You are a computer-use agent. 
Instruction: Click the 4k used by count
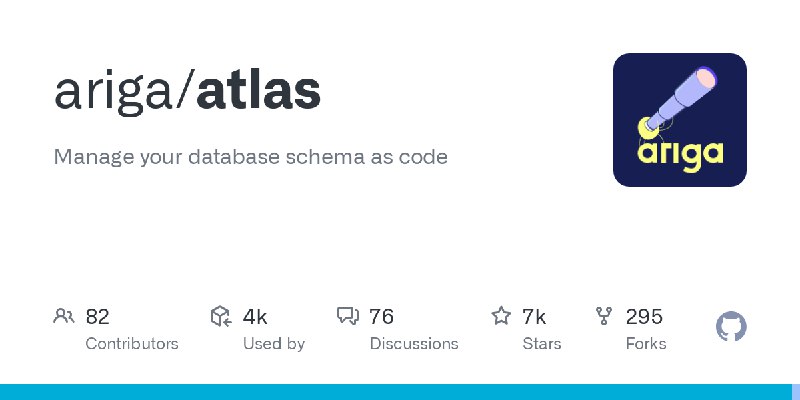(x=255, y=317)
